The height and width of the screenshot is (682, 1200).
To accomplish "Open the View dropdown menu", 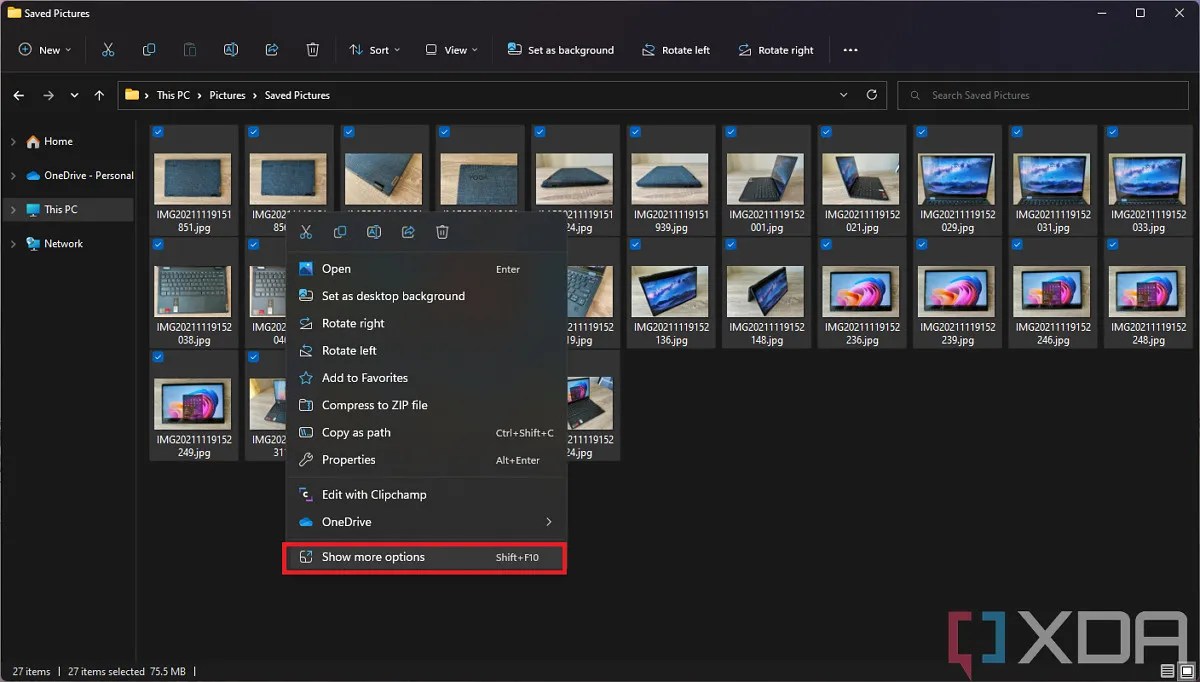I will tap(451, 49).
